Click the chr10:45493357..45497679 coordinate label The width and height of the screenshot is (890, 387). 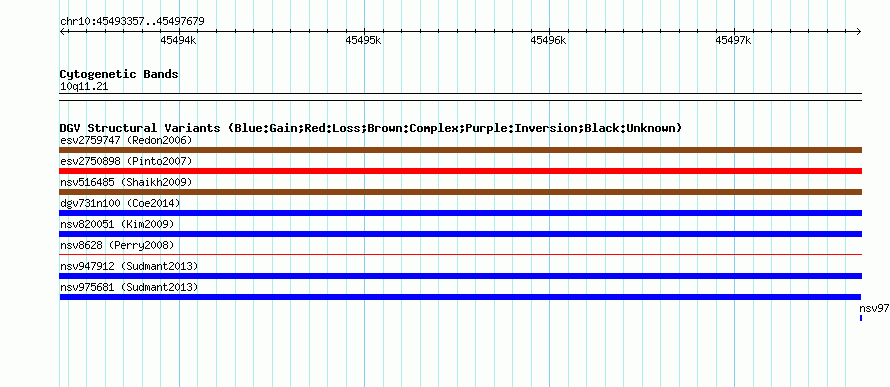[132, 22]
